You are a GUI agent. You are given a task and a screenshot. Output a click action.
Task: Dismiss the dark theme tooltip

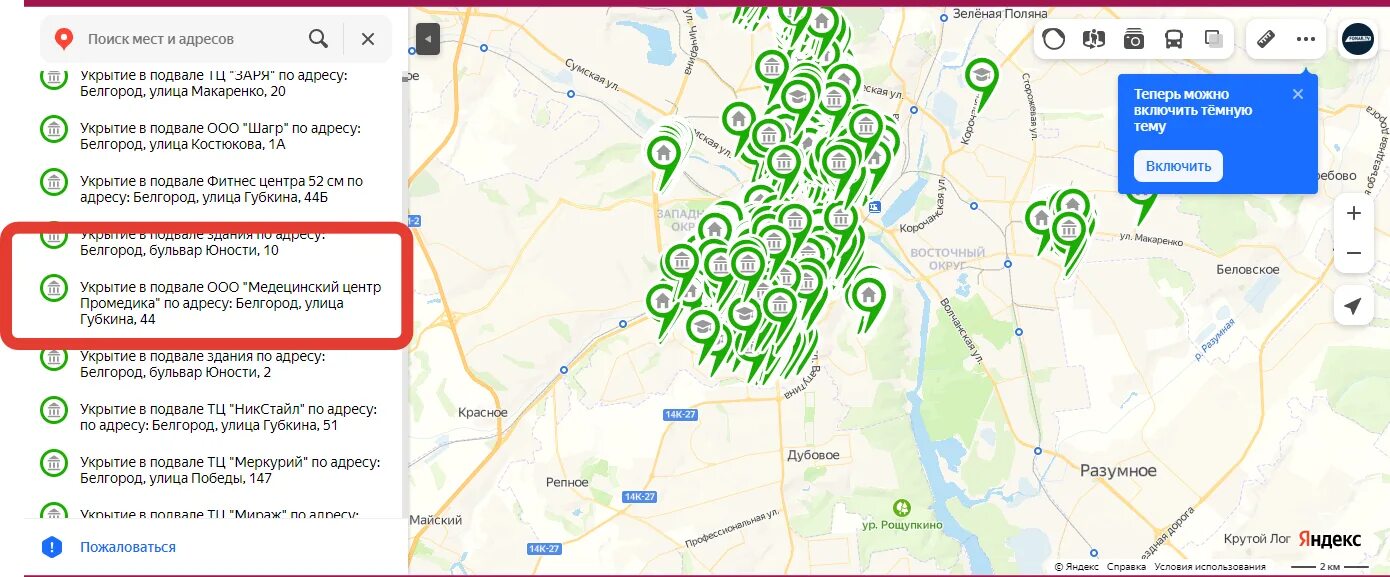tap(1298, 94)
